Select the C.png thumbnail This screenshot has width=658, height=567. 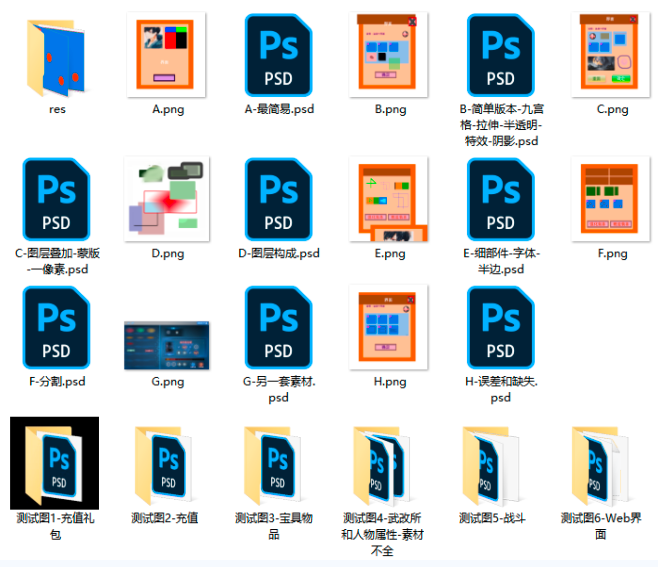tap(611, 55)
